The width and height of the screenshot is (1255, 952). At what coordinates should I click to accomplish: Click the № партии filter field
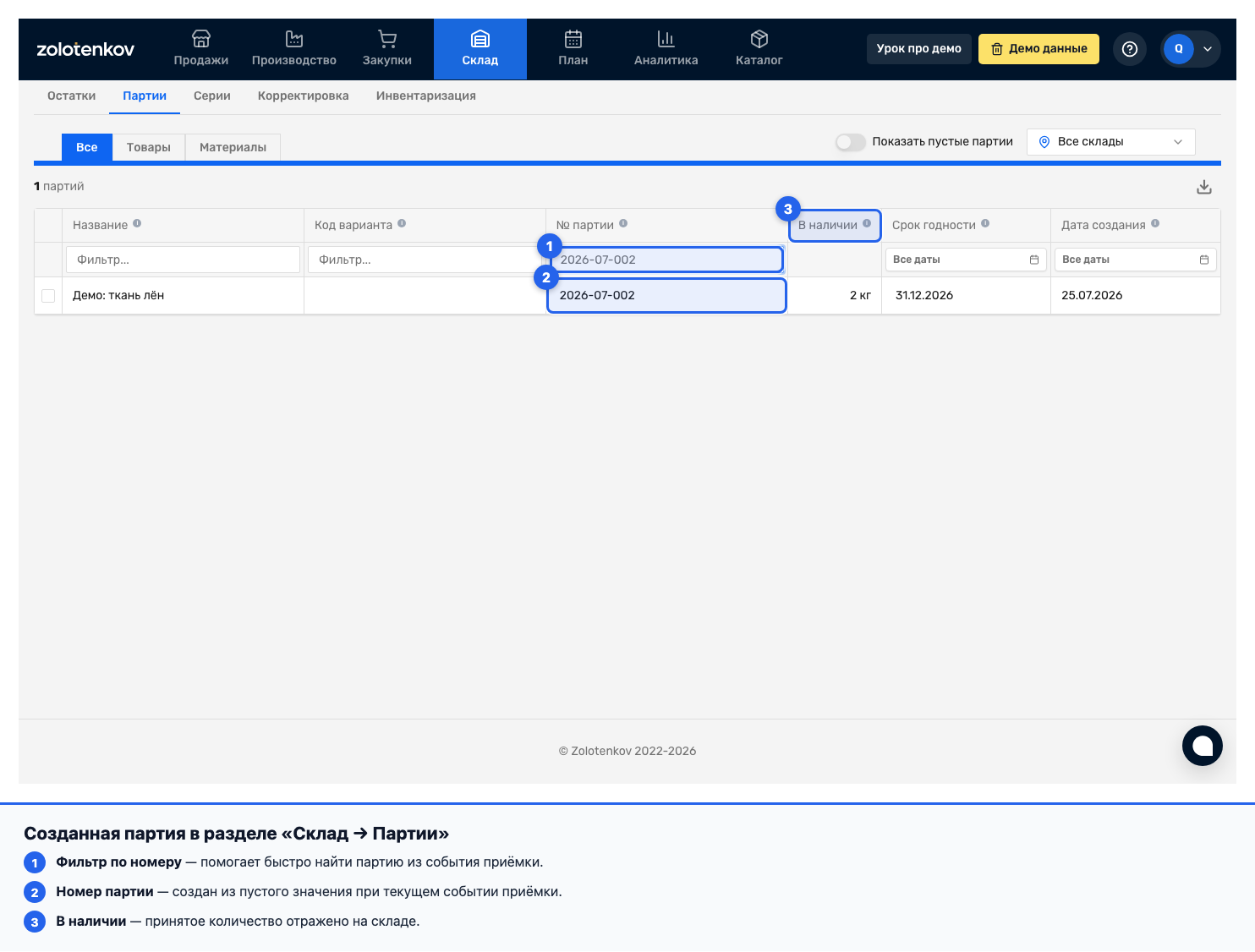[x=667, y=260]
